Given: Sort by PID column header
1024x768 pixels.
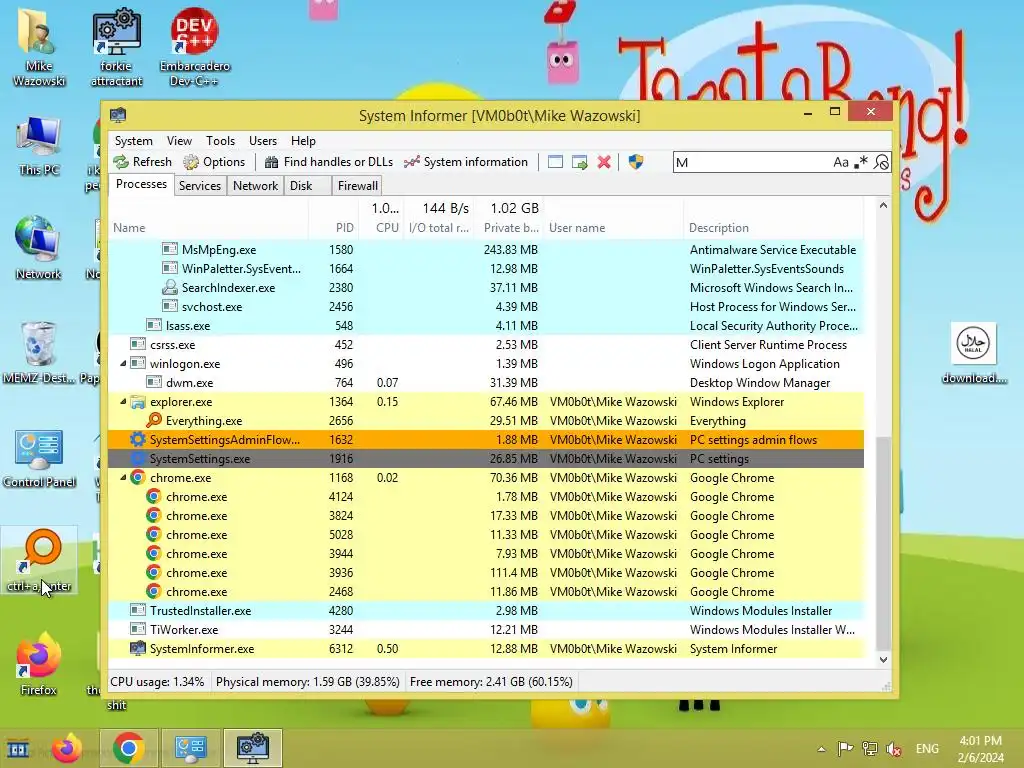Looking at the screenshot, I should [x=333, y=227].
